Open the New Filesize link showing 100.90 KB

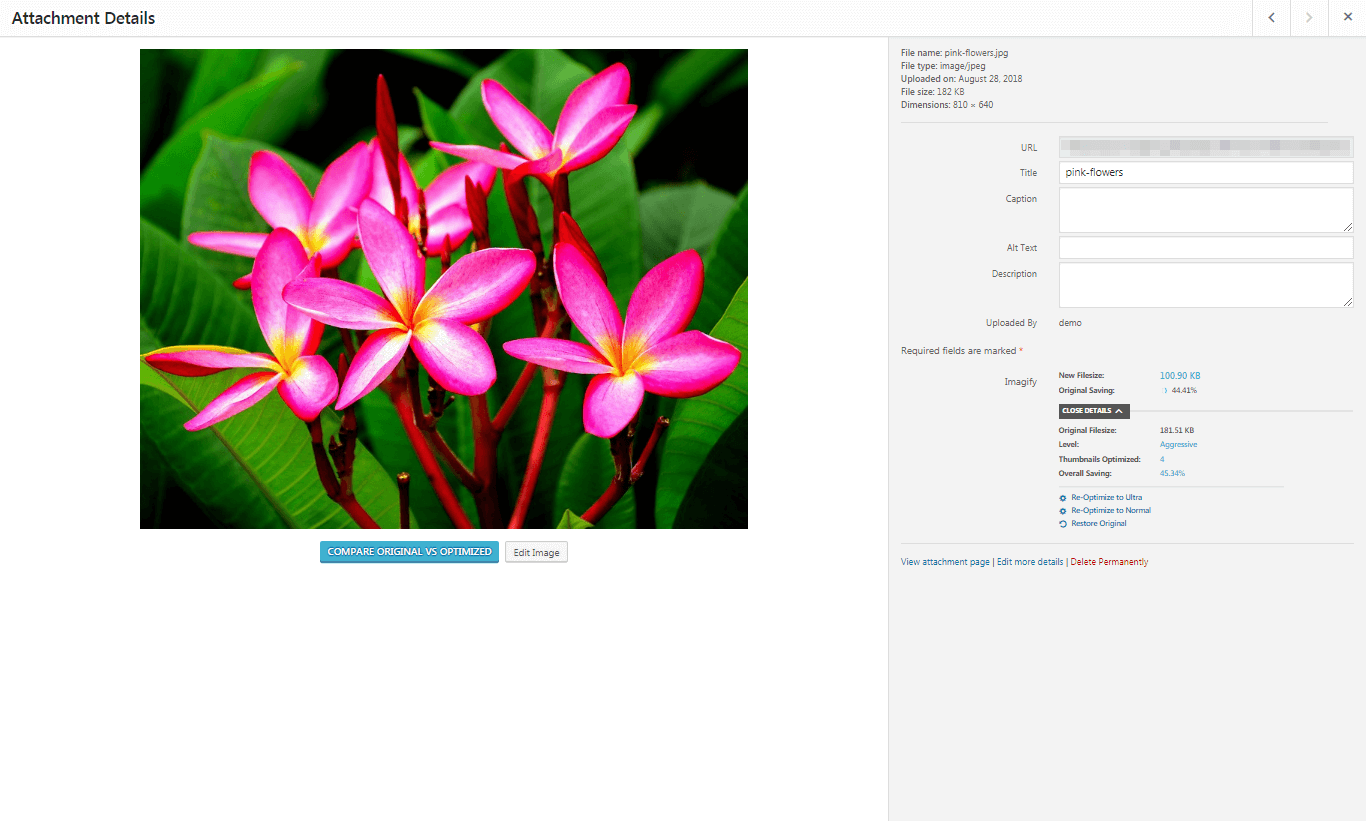click(x=1179, y=375)
